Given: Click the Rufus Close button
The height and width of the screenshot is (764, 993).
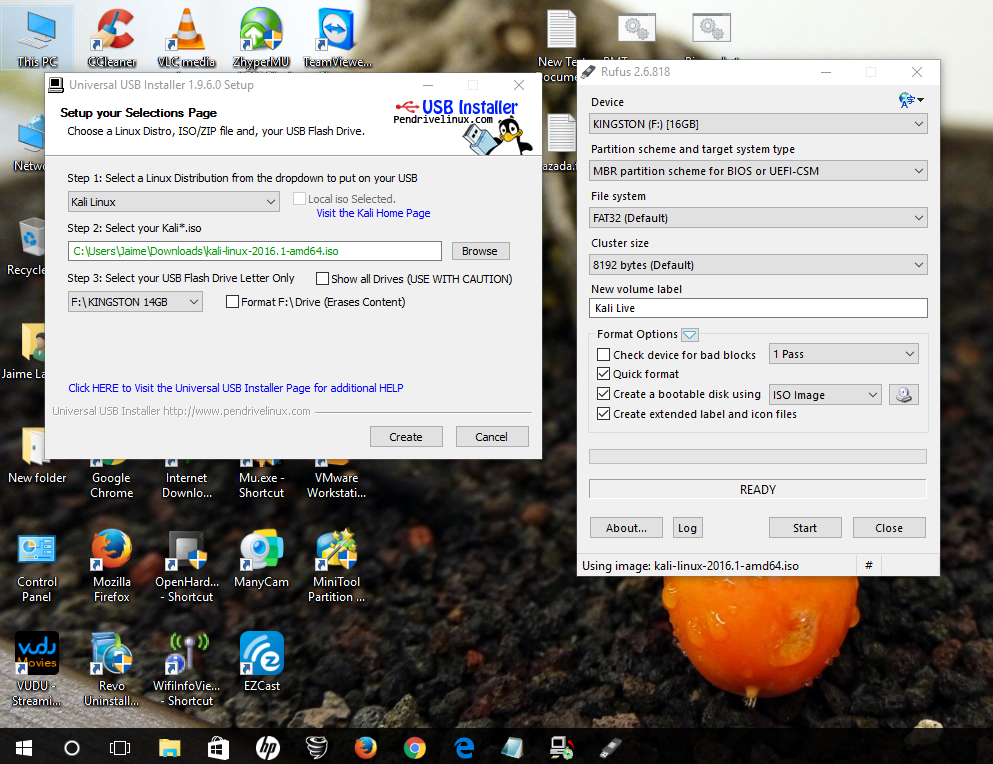Looking at the screenshot, I should 889,528.
